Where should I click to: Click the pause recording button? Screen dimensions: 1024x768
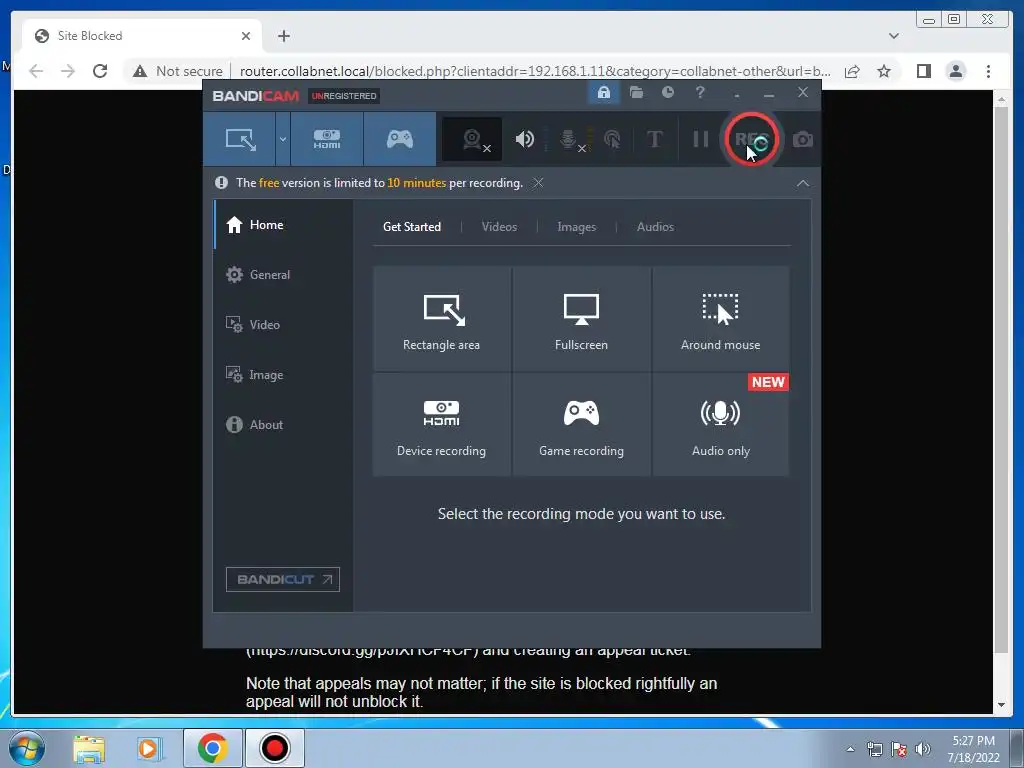click(700, 139)
